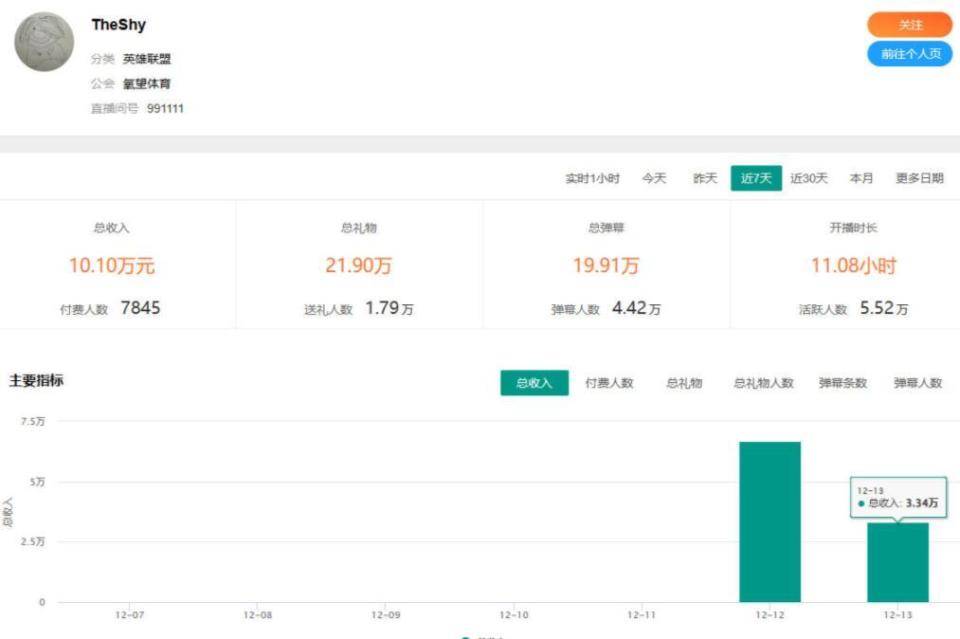The image size is (960, 639).
Task: Click the 英雄联盟 category label
Action: pyautogui.click(x=147, y=59)
